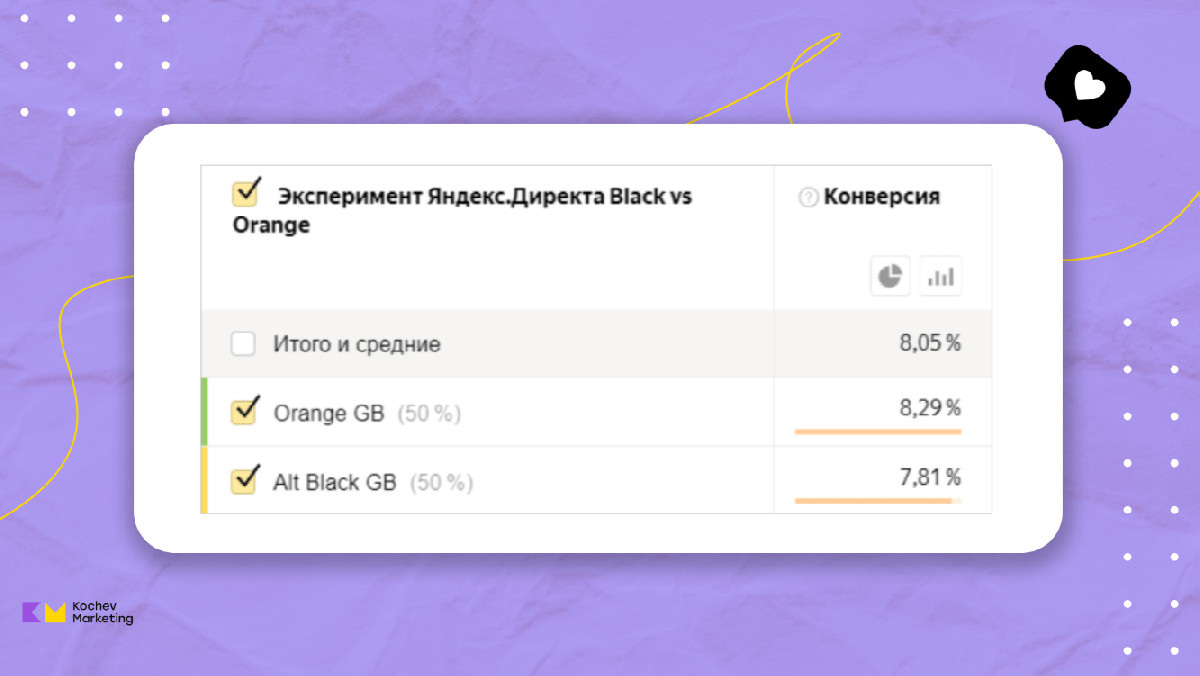Viewport: 1200px width, 676px height.
Task: Switch to the bar chart view
Action: pyautogui.click(x=940, y=276)
